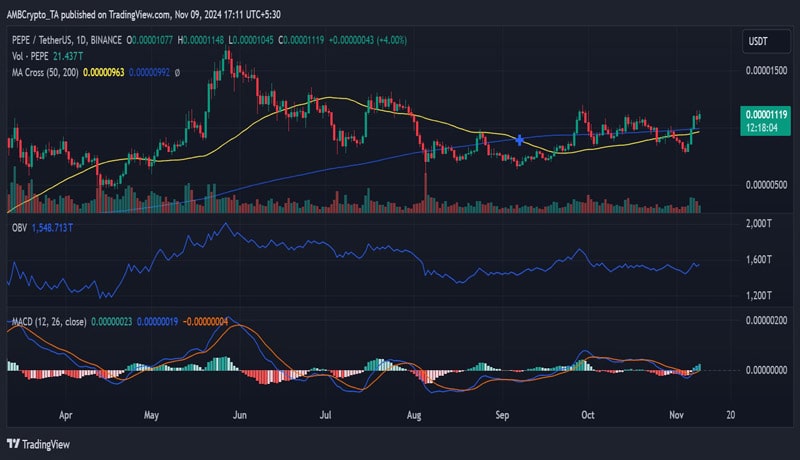The image size is (800, 460).
Task: Click the Sep label on time axis
Action: (x=502, y=415)
